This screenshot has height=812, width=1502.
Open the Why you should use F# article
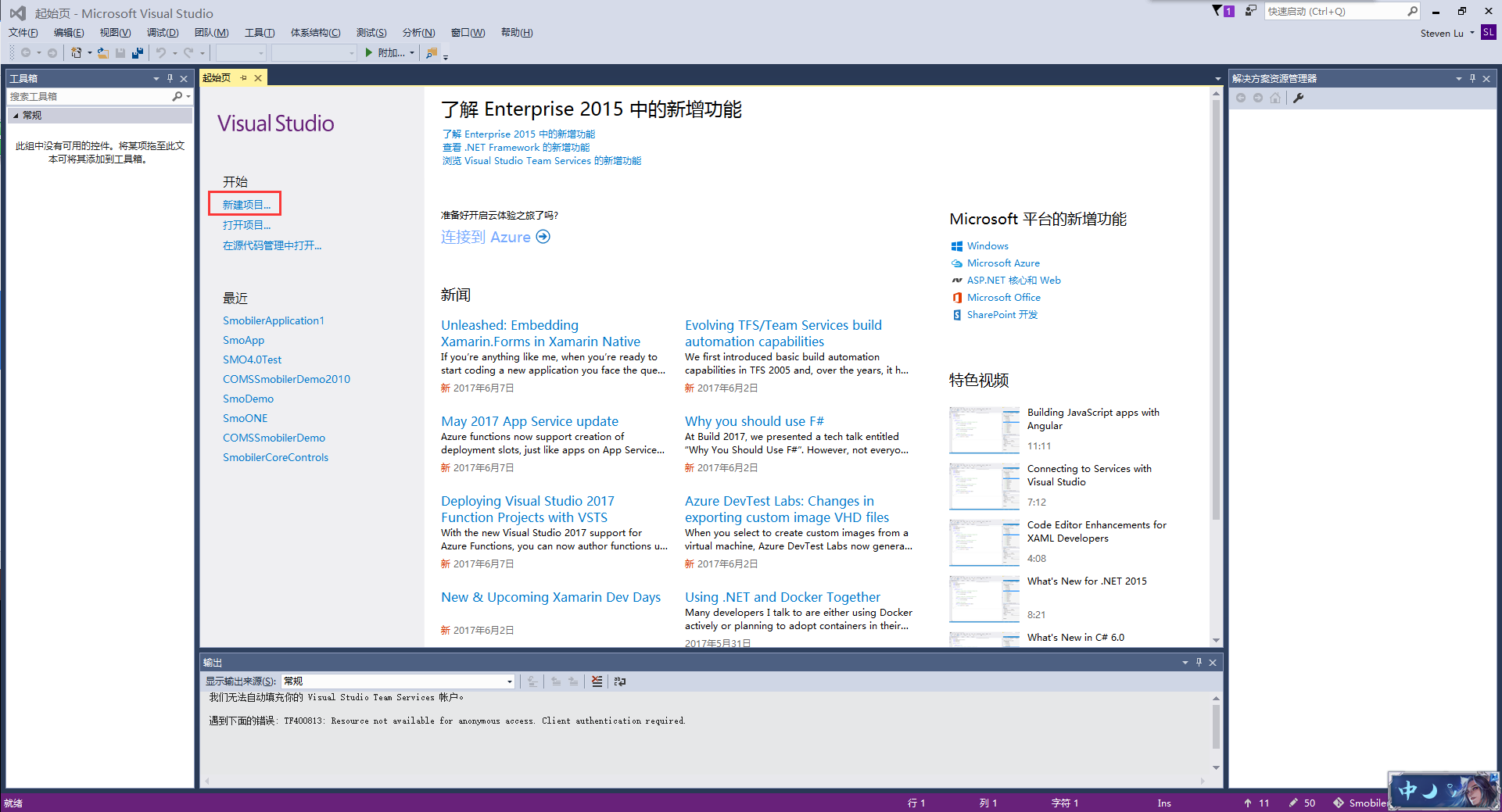click(755, 421)
